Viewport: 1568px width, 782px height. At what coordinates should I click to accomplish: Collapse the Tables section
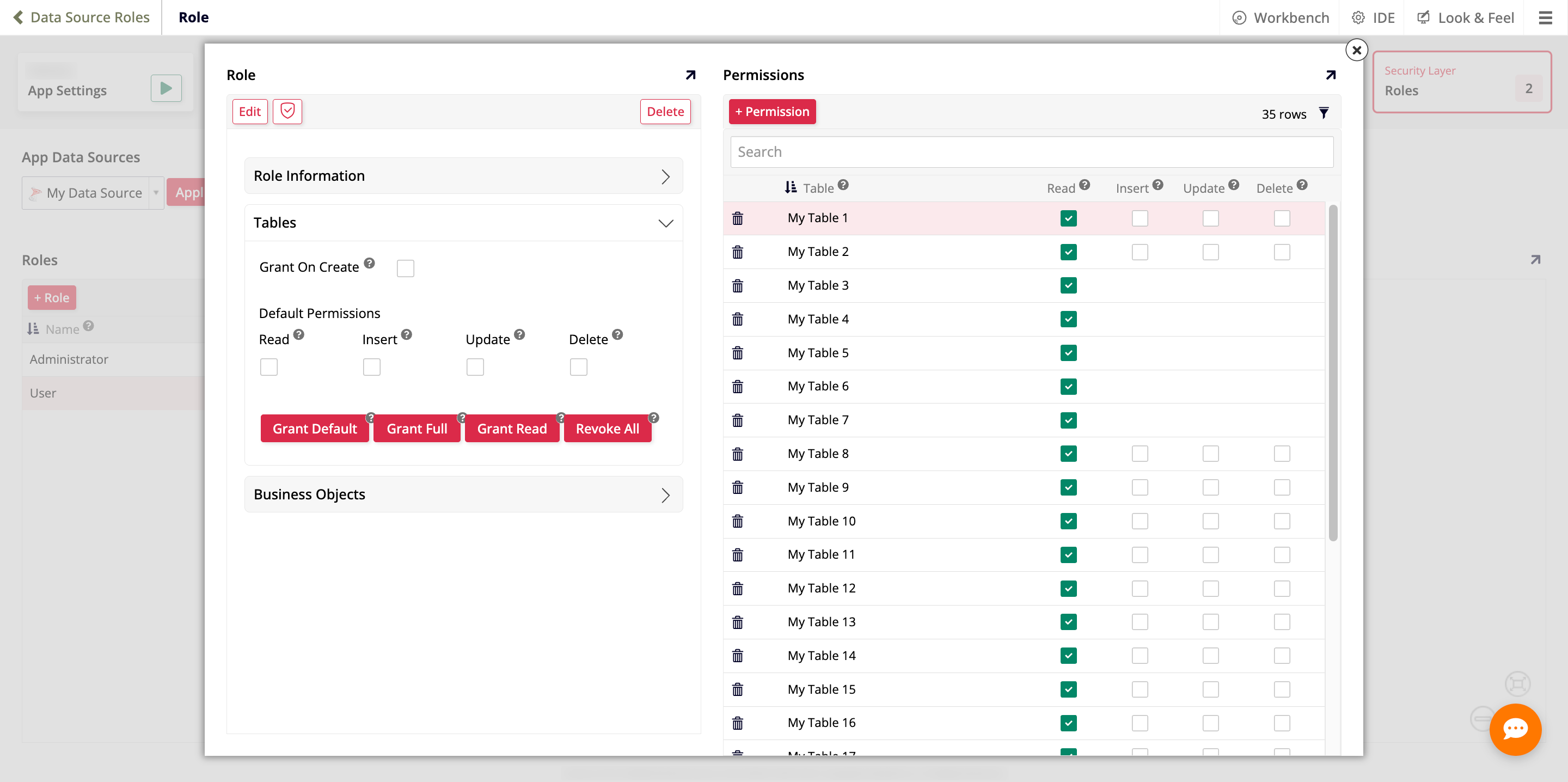point(463,223)
